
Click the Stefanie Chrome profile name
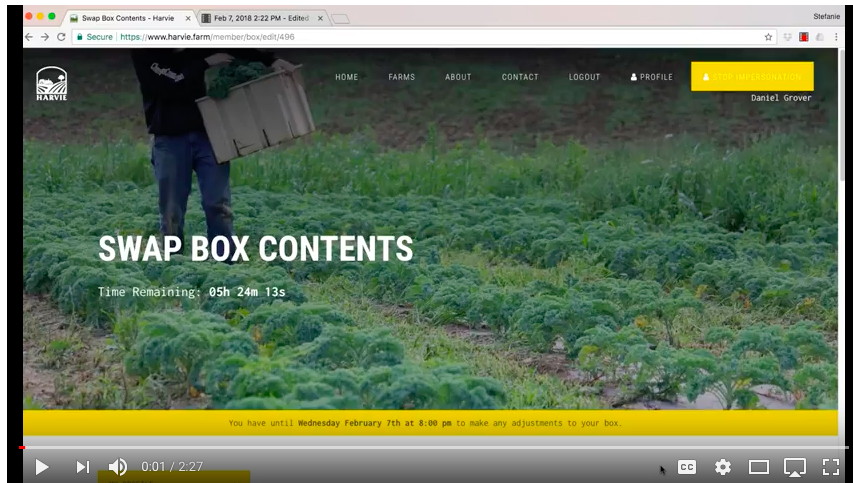[826, 16]
